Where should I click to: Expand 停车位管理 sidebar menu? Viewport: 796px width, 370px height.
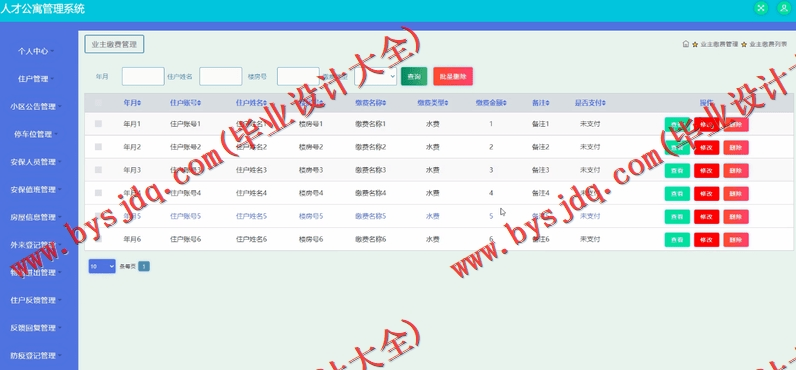(36, 134)
